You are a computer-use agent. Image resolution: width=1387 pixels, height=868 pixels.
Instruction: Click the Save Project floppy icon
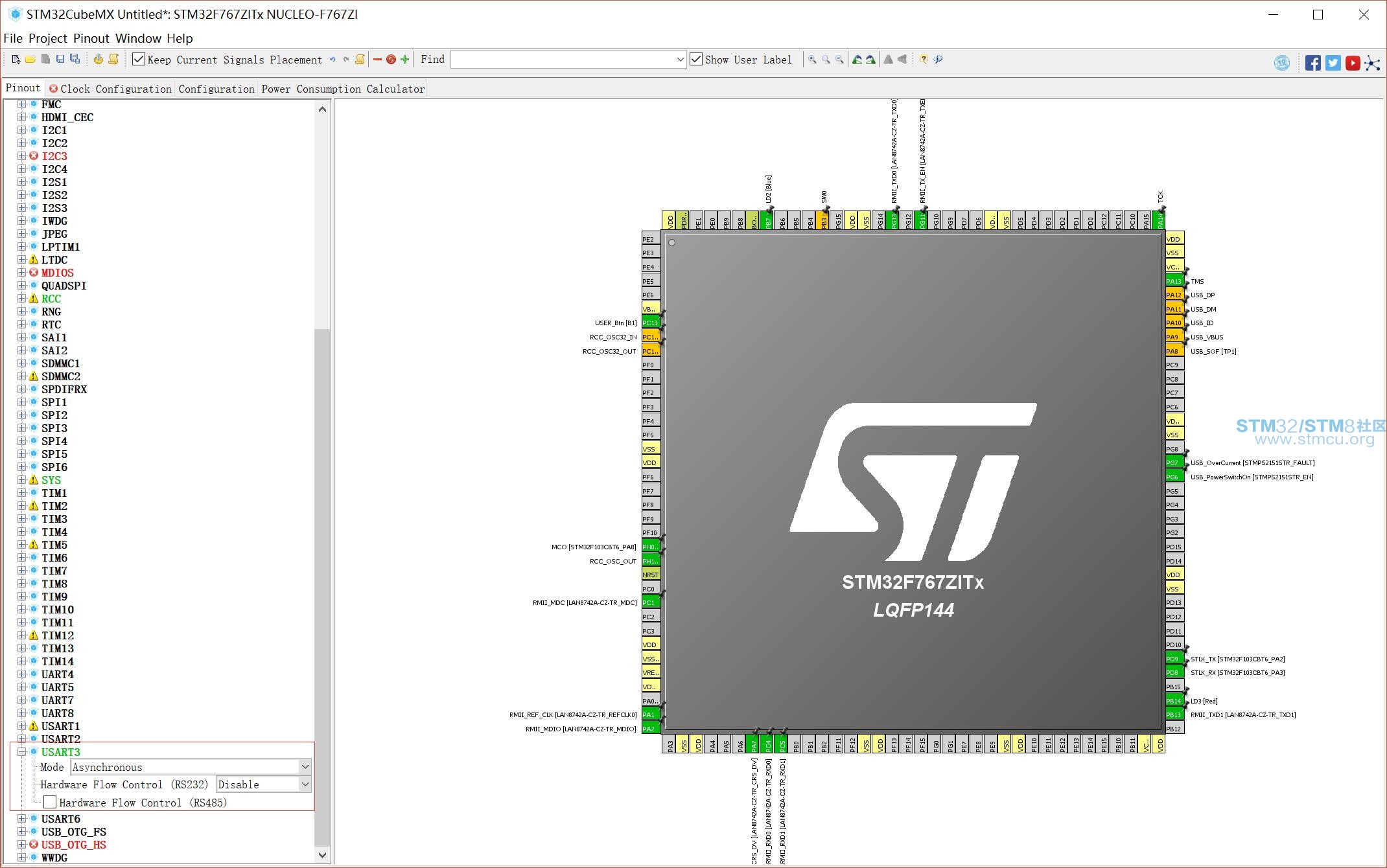[x=60, y=60]
